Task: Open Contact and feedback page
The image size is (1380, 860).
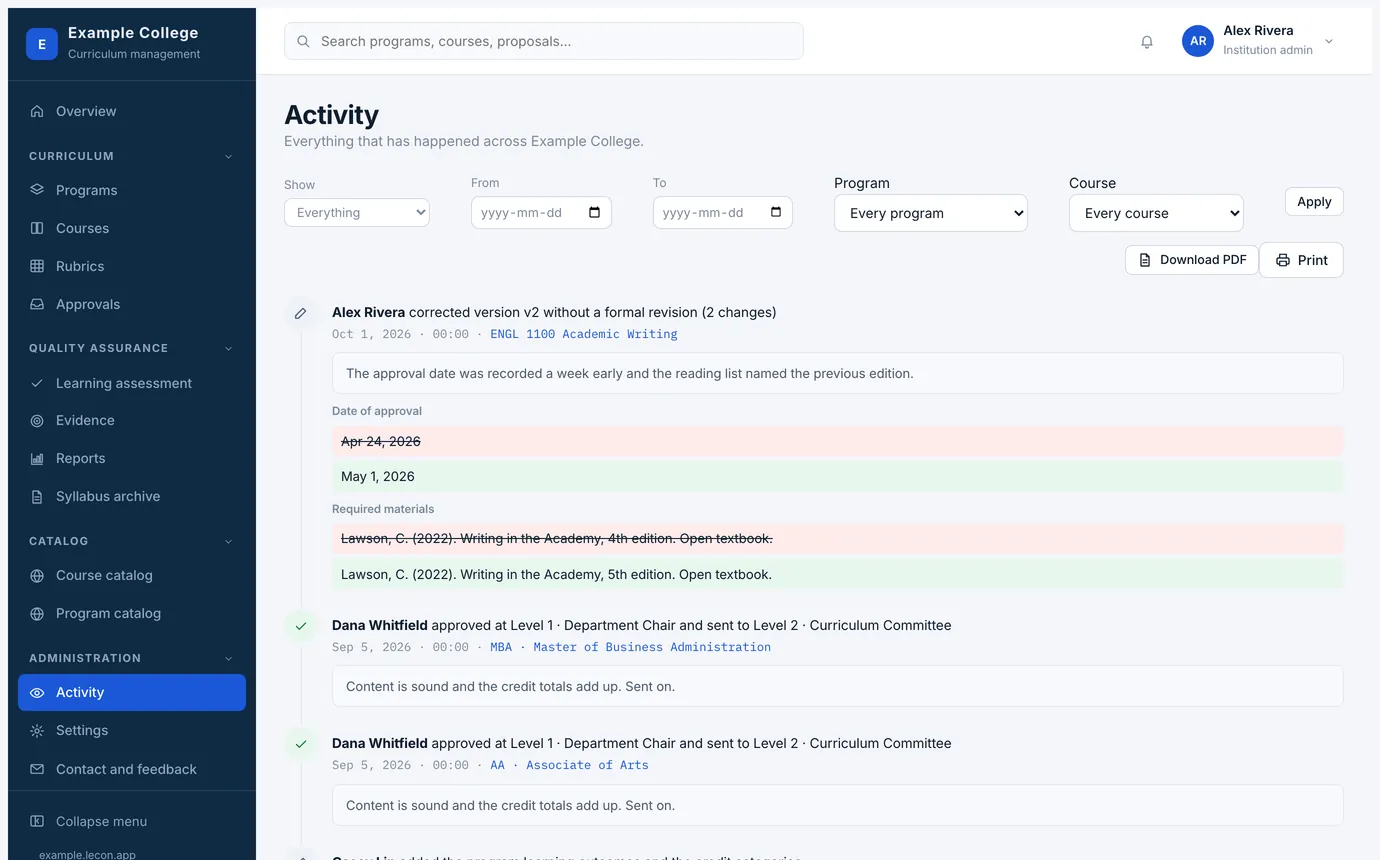Action: click(132, 769)
